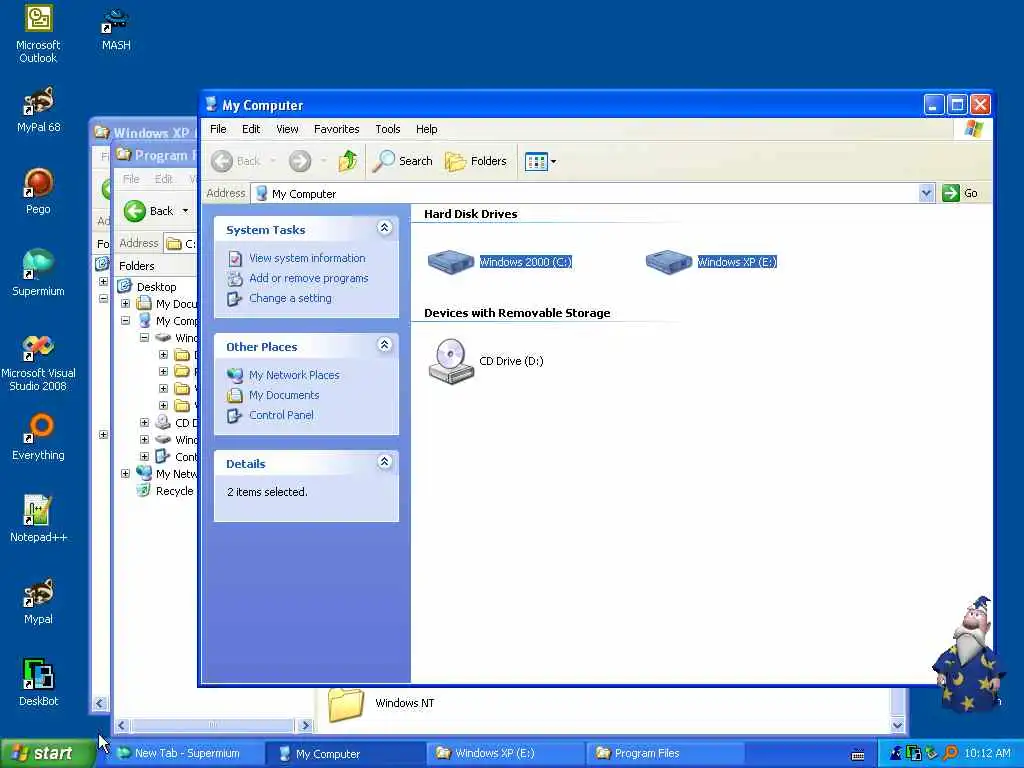This screenshot has width=1024, height=768.
Task: Click Add or remove programs link
Action: [308, 278]
